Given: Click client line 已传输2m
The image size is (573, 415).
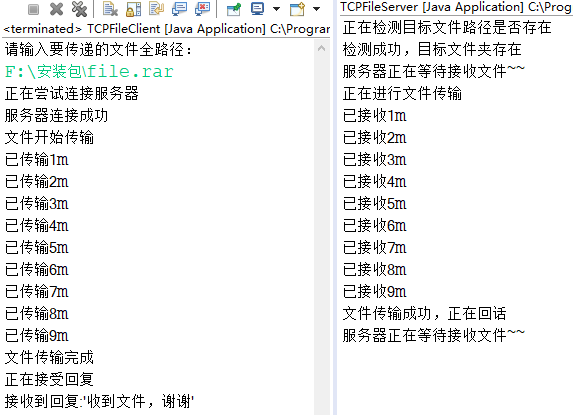Looking at the screenshot, I should pos(37,182).
